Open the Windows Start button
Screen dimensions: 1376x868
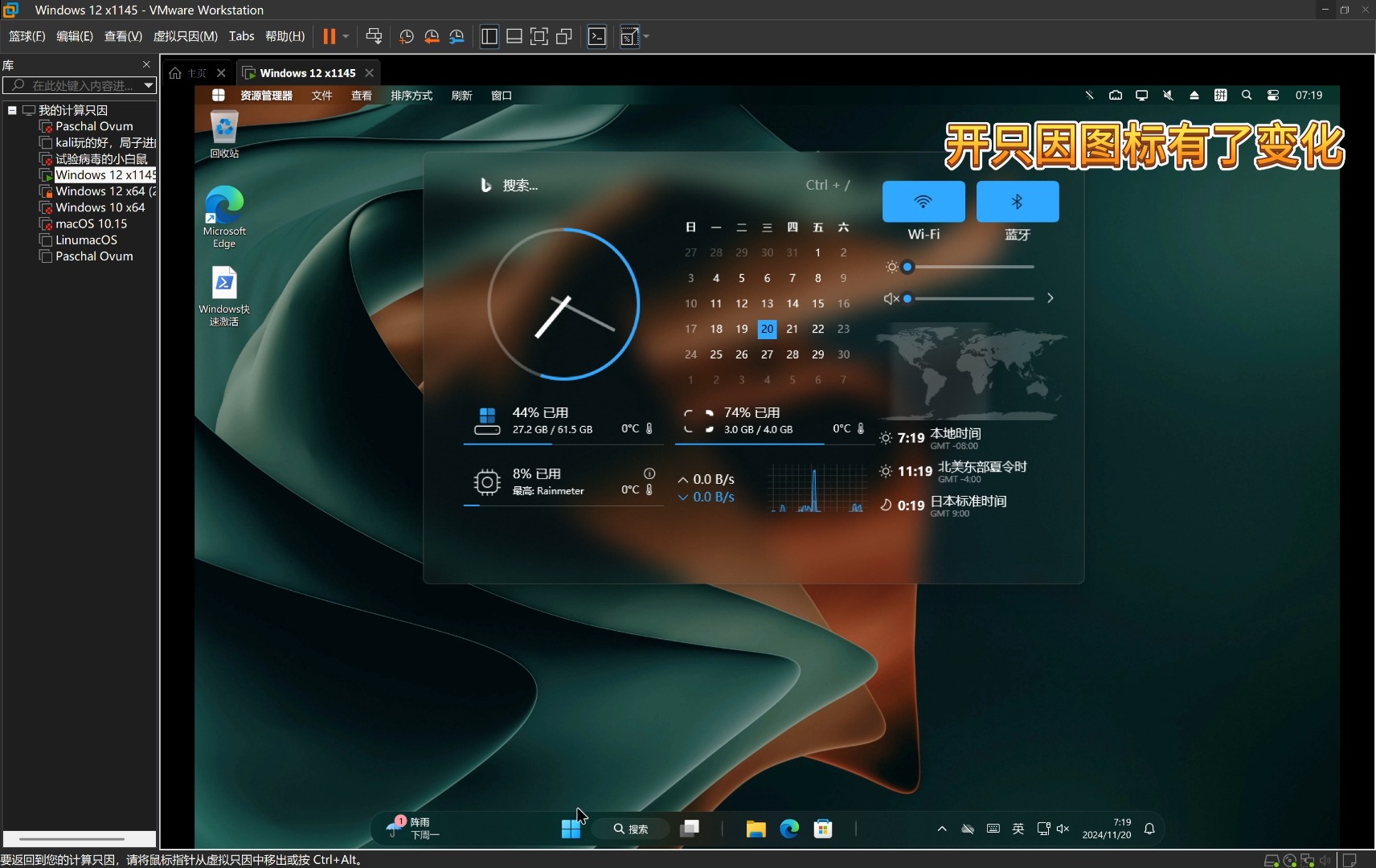point(571,829)
